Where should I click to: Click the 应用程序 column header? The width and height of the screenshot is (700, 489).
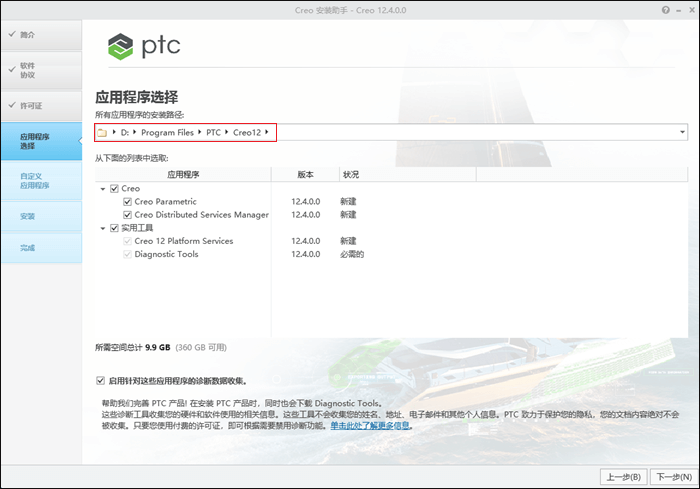pyautogui.click(x=183, y=175)
